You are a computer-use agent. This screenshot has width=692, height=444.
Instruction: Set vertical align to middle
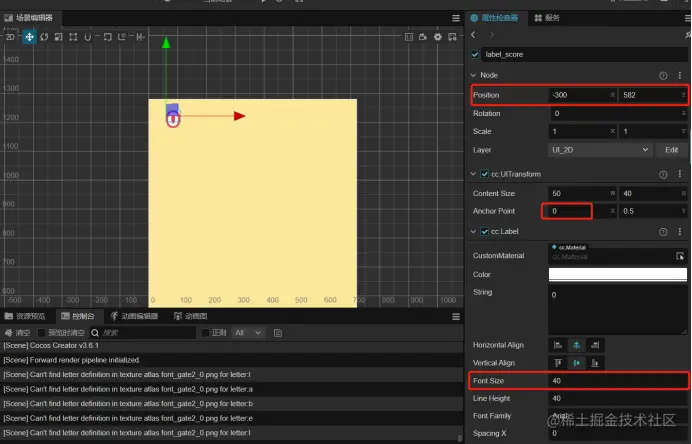[576, 363]
